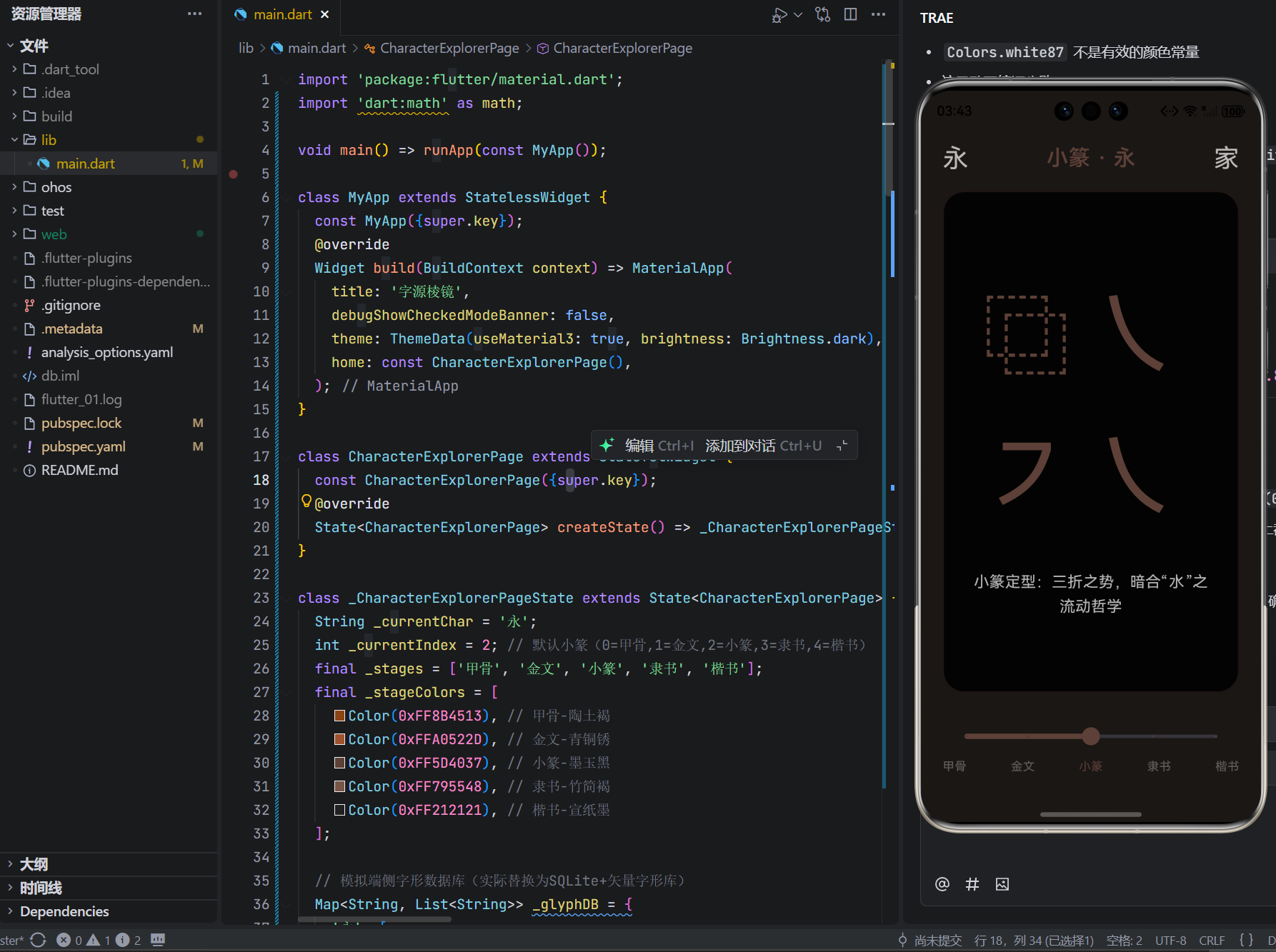Select 楷书 stage label in phone preview
Image resolution: width=1276 pixels, height=952 pixels.
coord(1227,766)
